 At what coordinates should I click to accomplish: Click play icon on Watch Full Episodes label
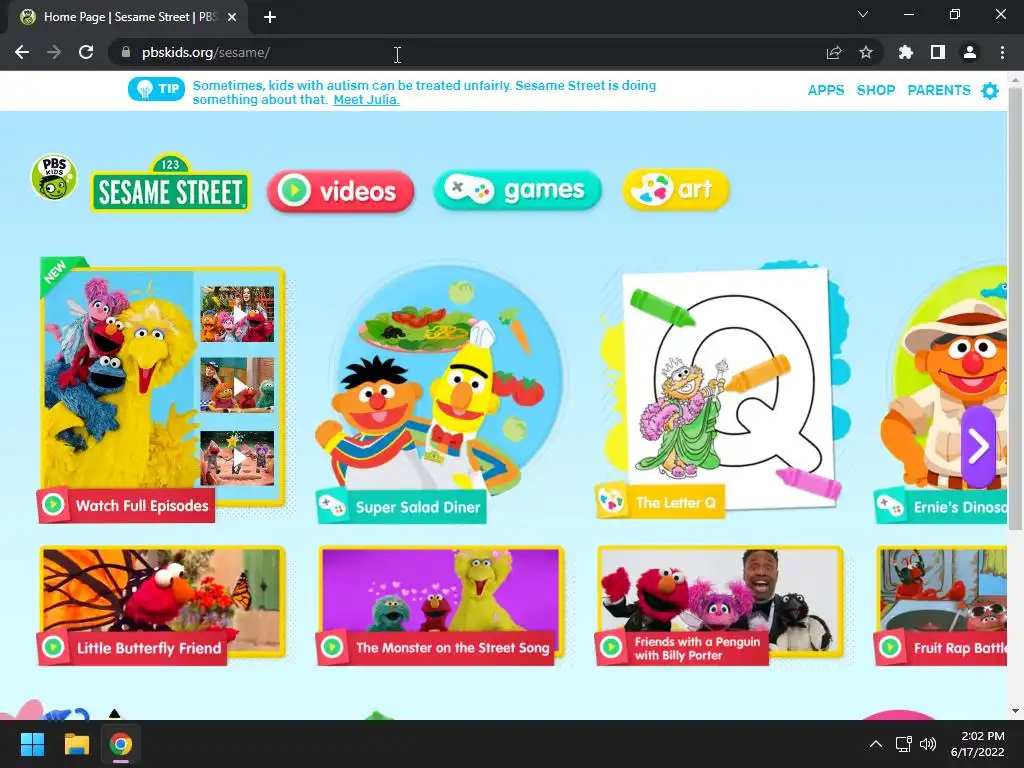point(53,505)
